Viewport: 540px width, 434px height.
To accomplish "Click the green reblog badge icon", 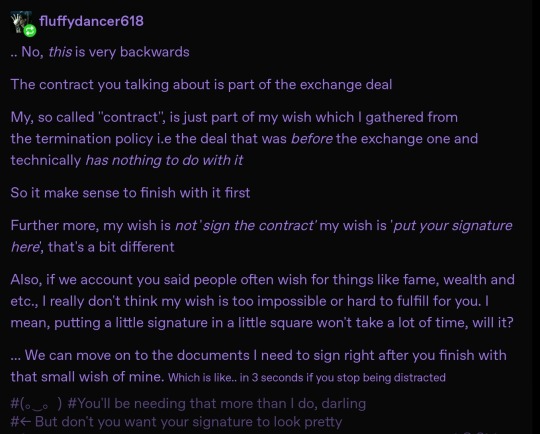I will 30,30.
